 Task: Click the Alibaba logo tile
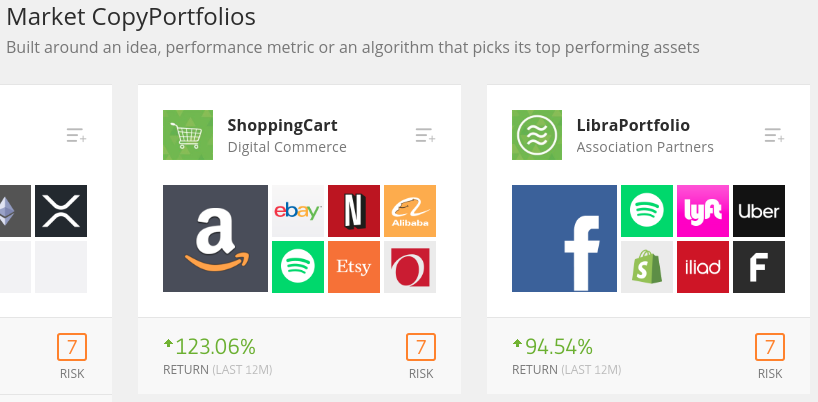410,211
